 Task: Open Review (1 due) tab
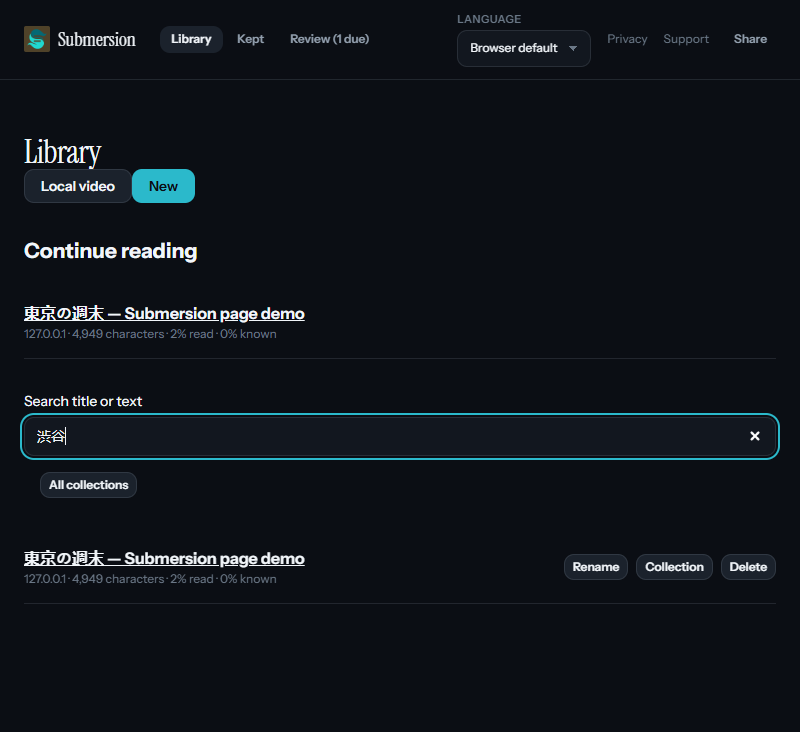(330, 39)
